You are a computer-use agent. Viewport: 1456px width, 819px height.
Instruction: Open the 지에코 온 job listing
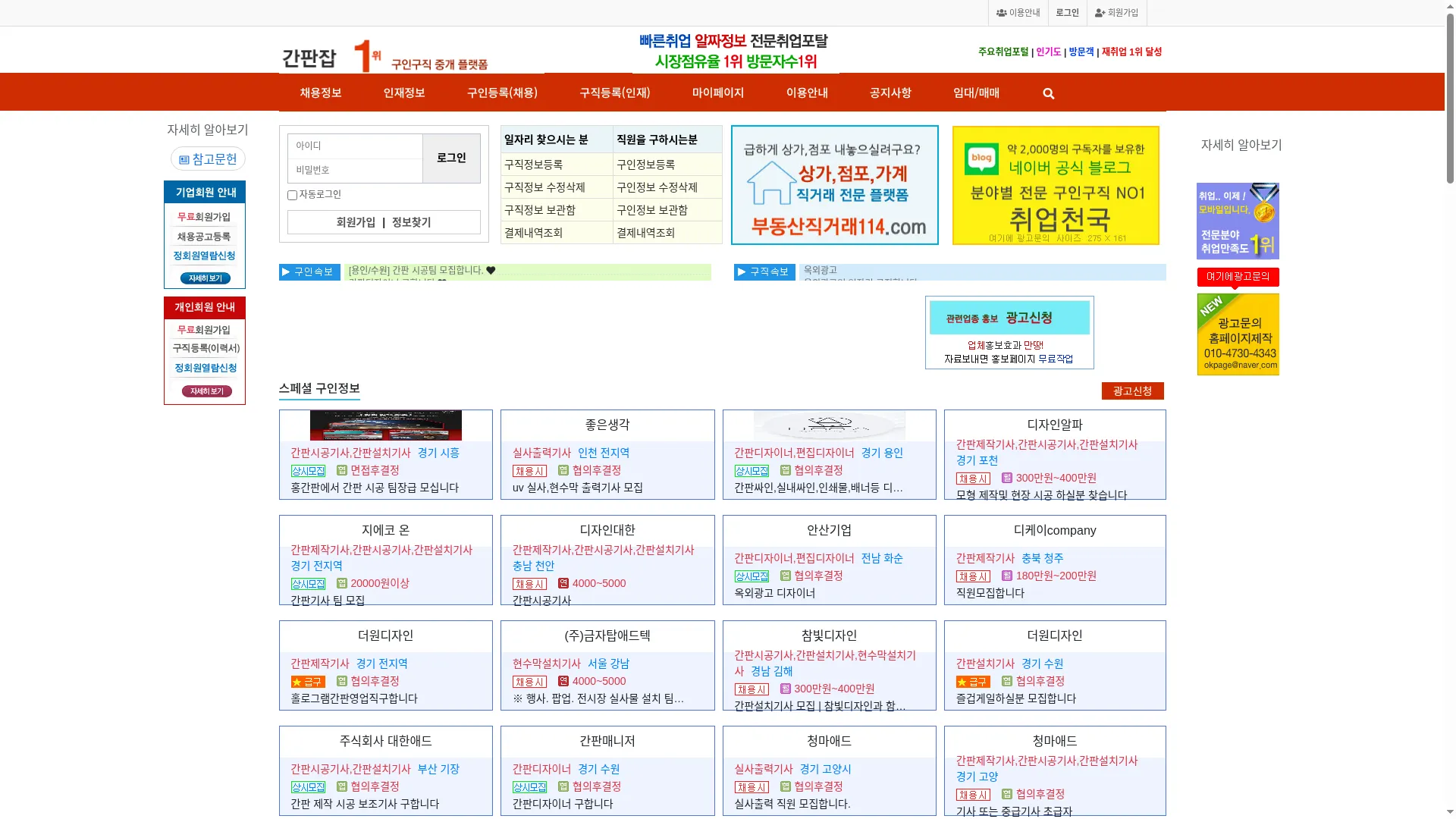point(386,530)
